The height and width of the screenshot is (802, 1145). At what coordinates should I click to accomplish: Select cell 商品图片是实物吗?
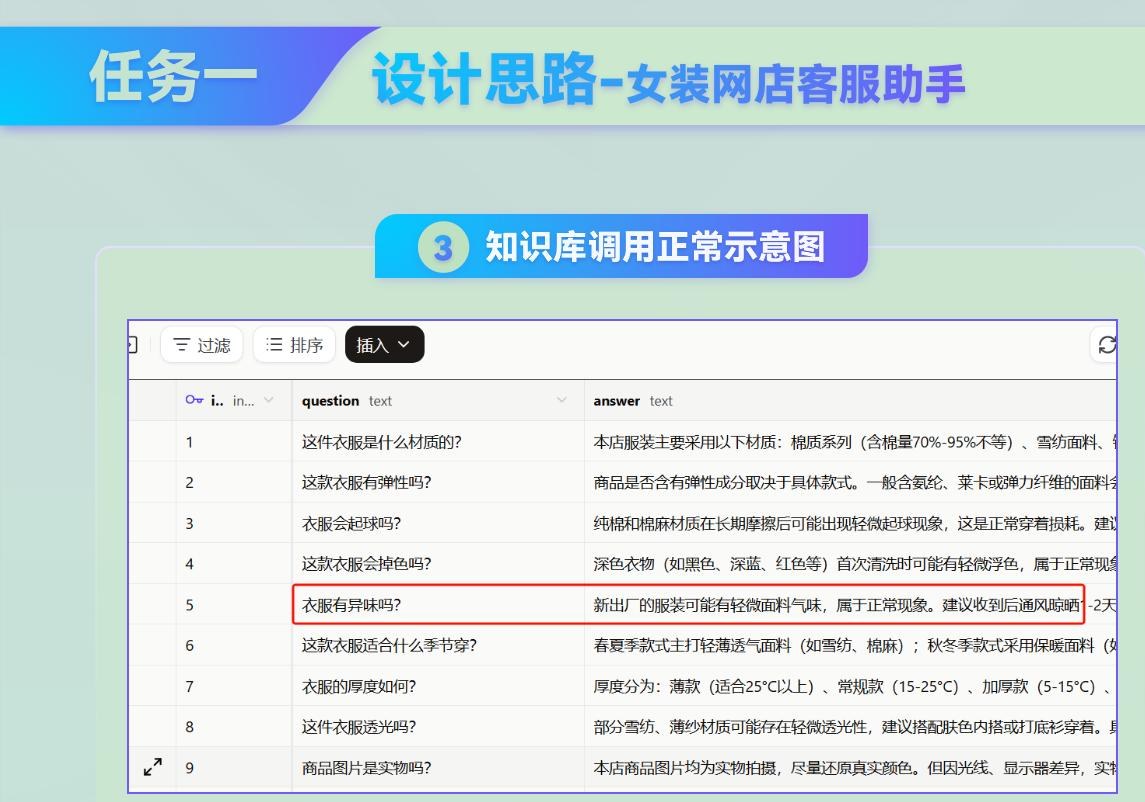[438, 767]
